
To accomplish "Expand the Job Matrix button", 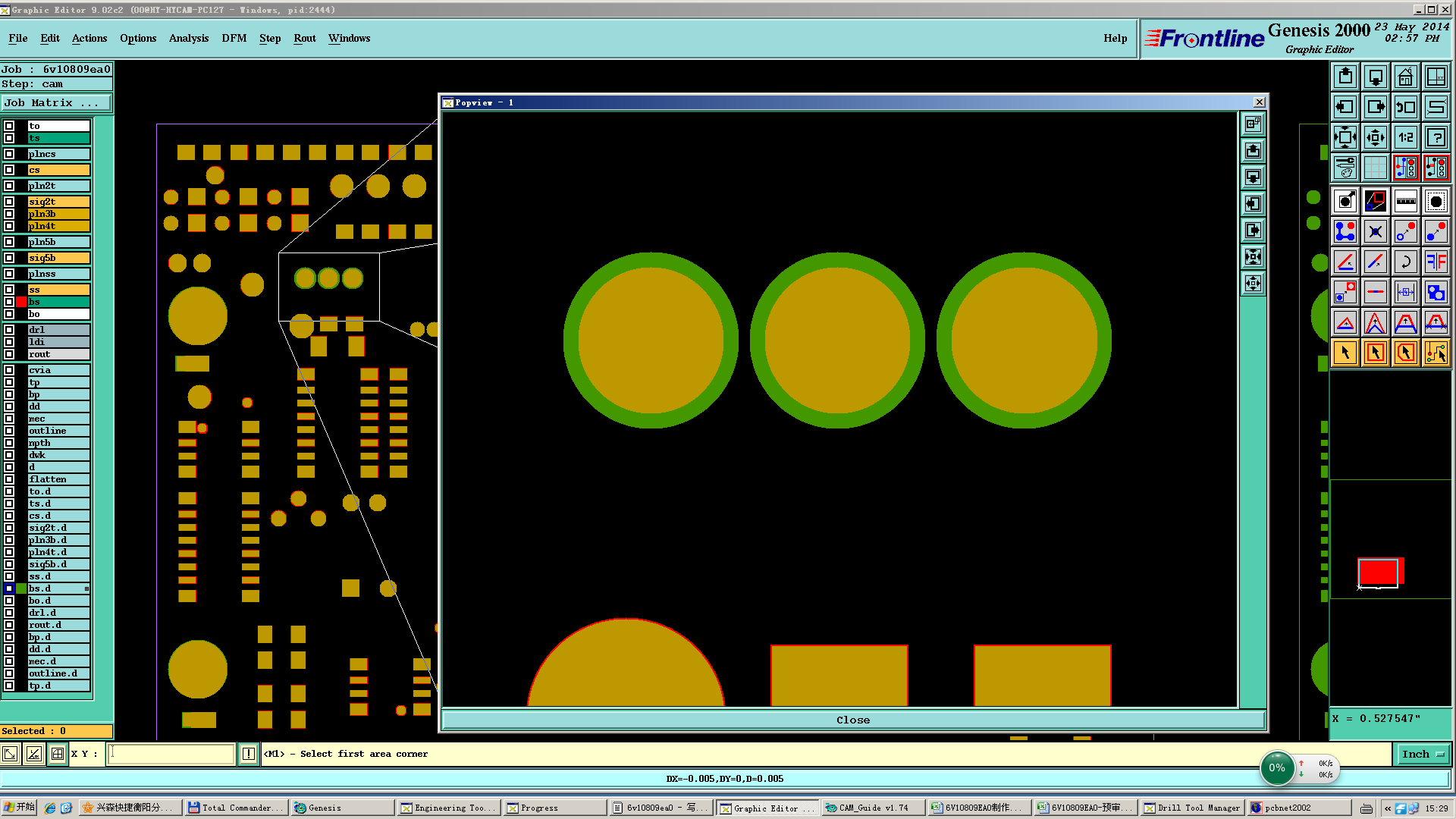I will point(56,103).
